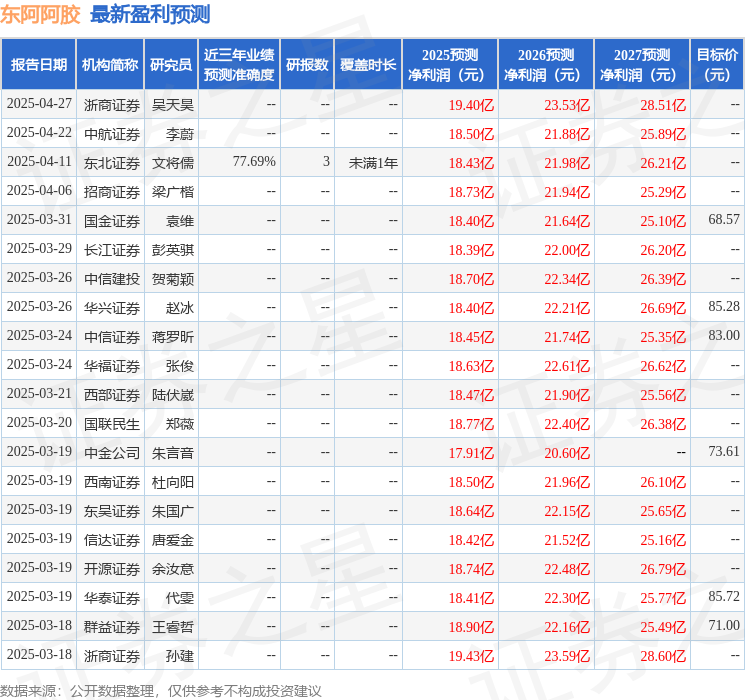Click the 2025预测净利润 header
This screenshot has height=700, width=745.
tap(450, 65)
